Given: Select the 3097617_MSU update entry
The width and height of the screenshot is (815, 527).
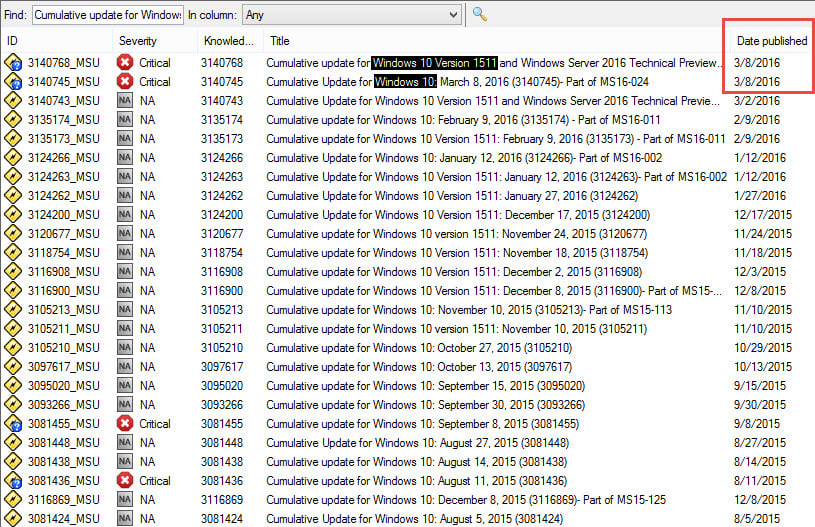Looking at the screenshot, I should click(63, 366).
